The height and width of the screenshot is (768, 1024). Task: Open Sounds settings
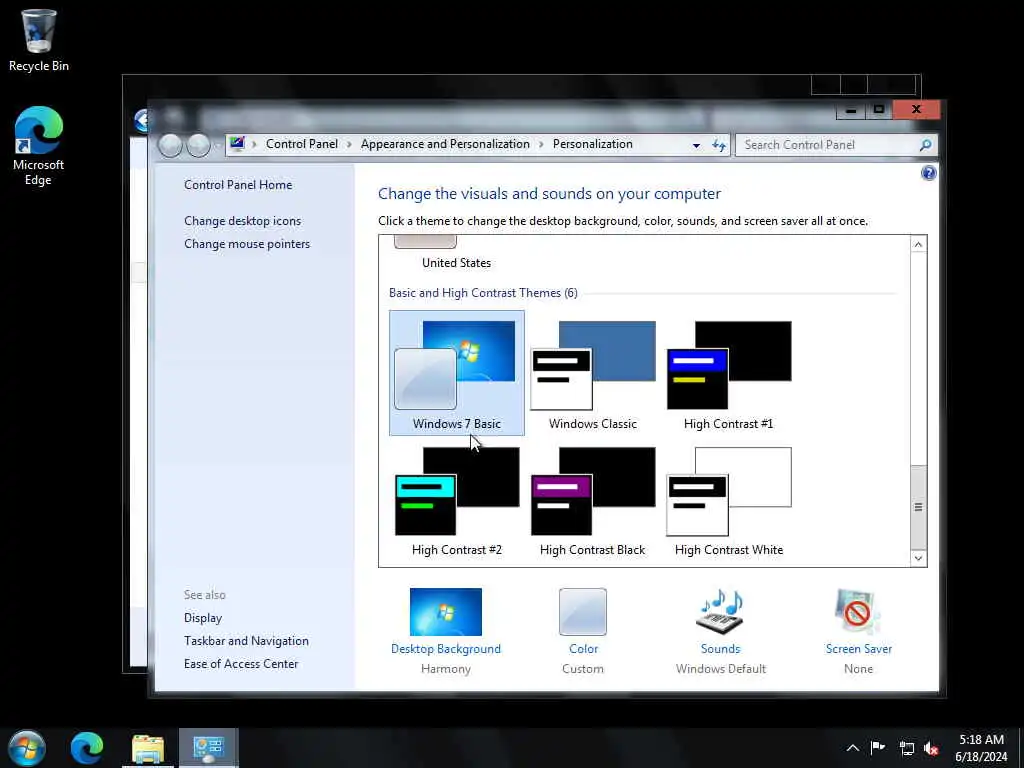721,631
